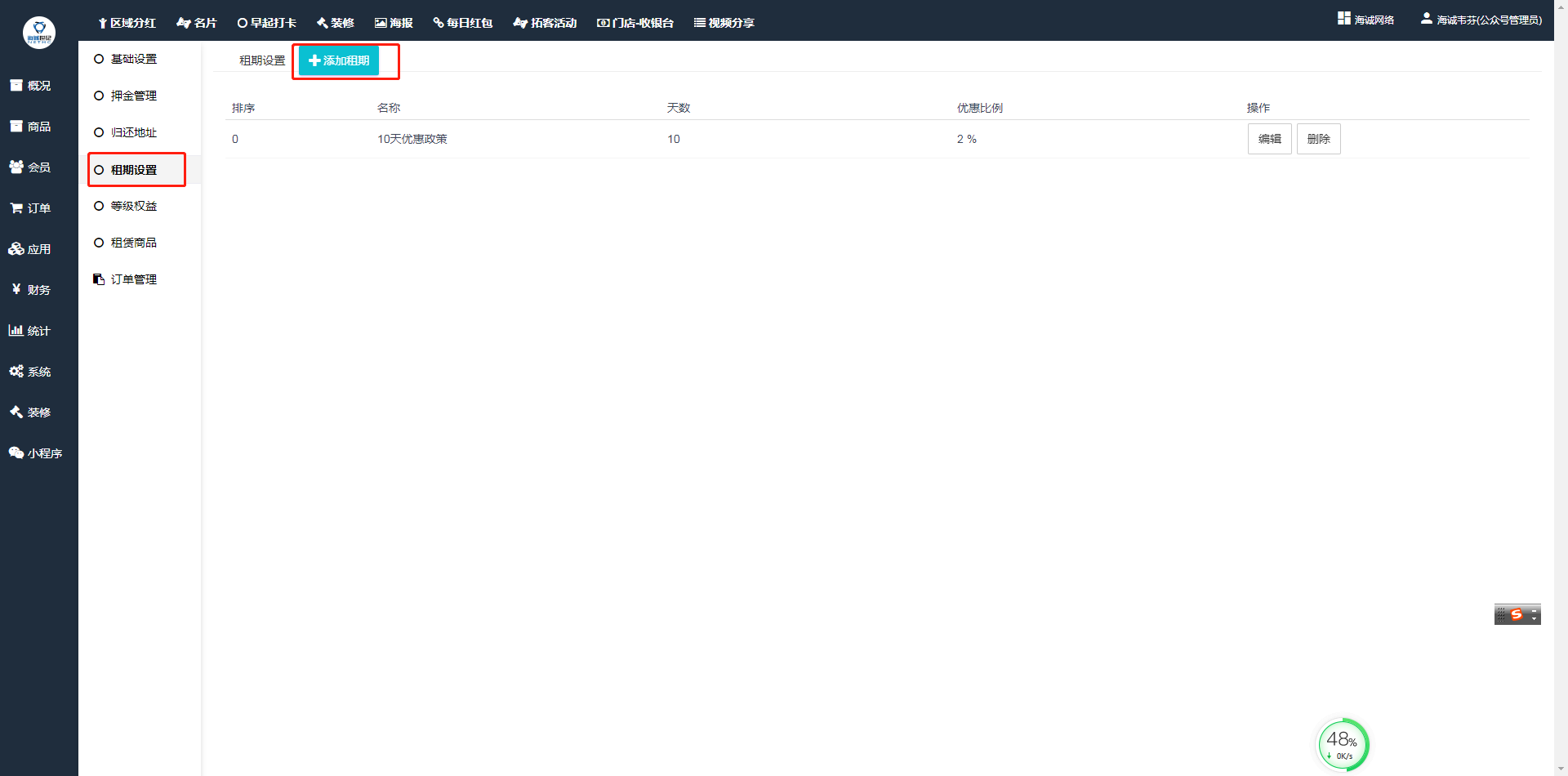
Task: Click the 会员 people icon
Action: (16, 167)
